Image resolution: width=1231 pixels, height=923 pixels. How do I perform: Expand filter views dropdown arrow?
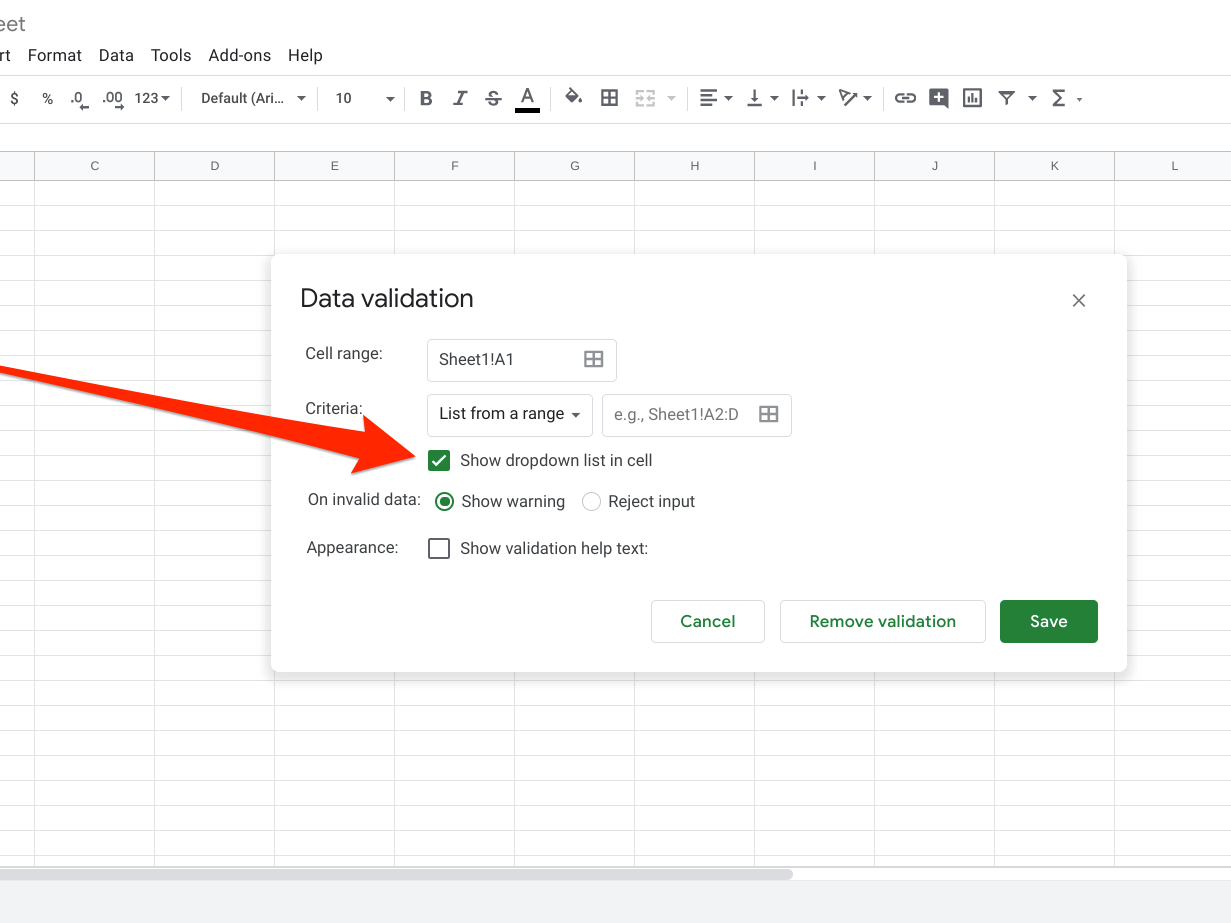tap(1032, 98)
